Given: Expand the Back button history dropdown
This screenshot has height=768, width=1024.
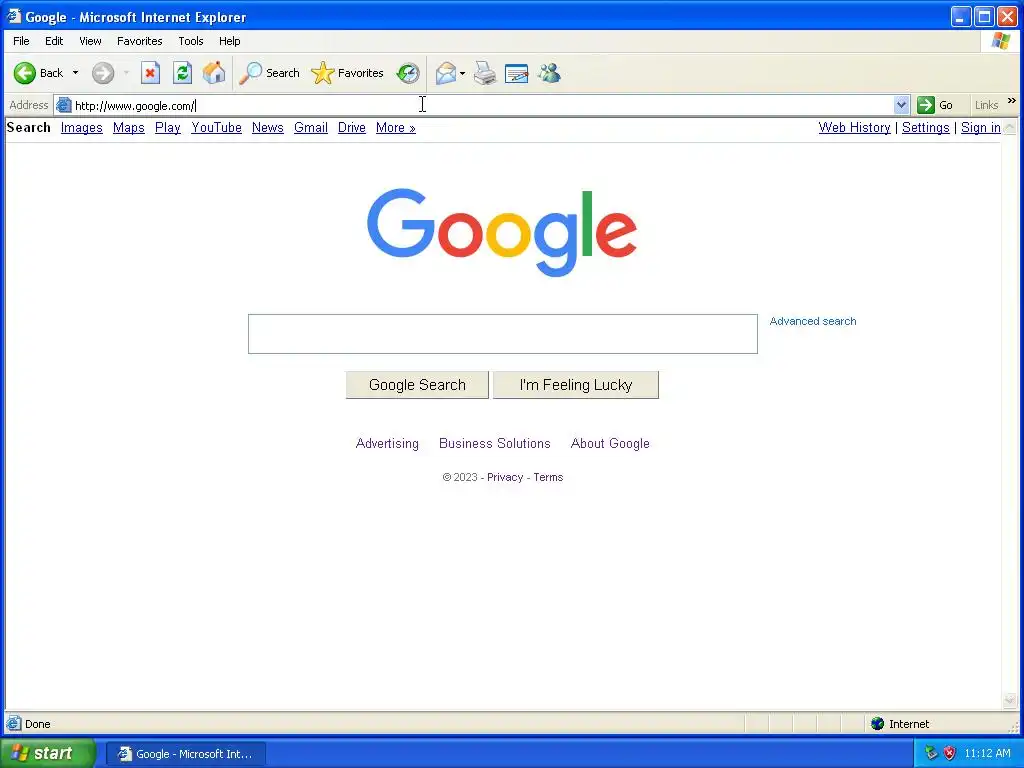Looking at the screenshot, I should click(x=75, y=73).
